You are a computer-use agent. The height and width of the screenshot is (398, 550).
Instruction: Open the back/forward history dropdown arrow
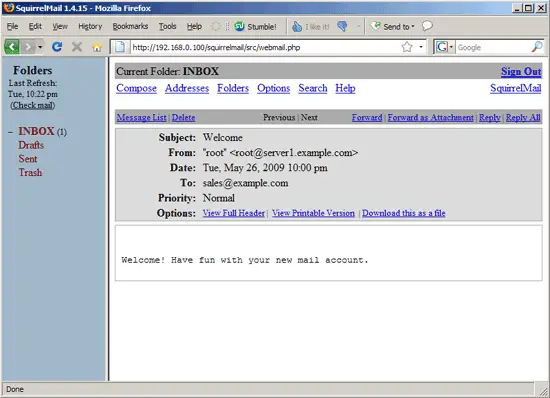(x=40, y=47)
